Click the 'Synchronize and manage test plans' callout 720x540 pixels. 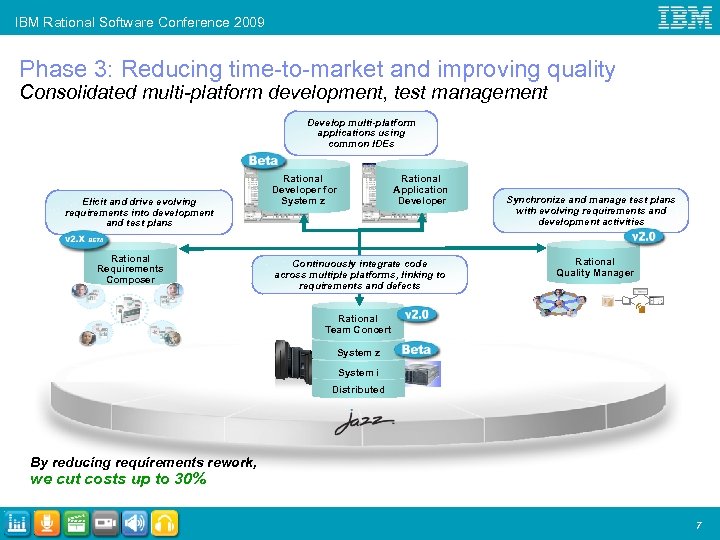click(x=591, y=211)
